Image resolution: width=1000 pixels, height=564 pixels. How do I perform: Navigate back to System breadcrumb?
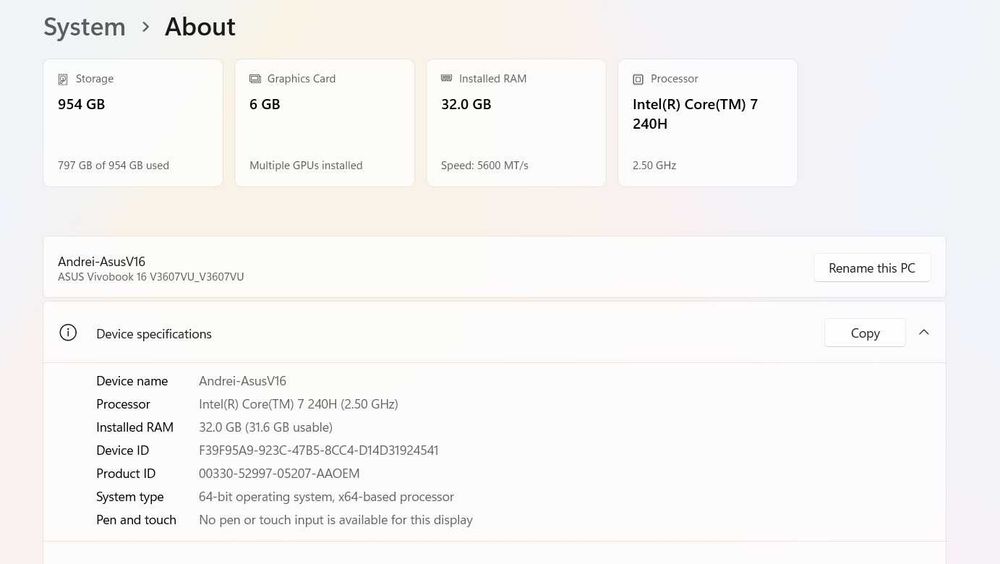point(84,27)
